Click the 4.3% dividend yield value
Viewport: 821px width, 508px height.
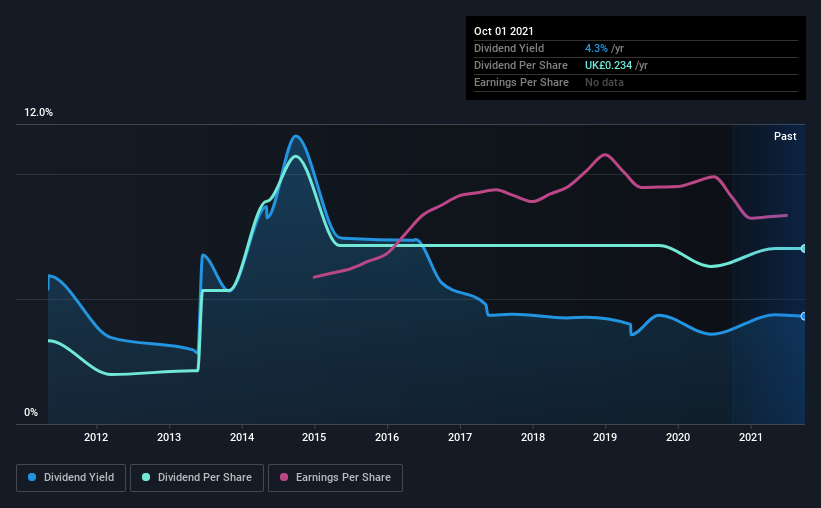click(596, 48)
